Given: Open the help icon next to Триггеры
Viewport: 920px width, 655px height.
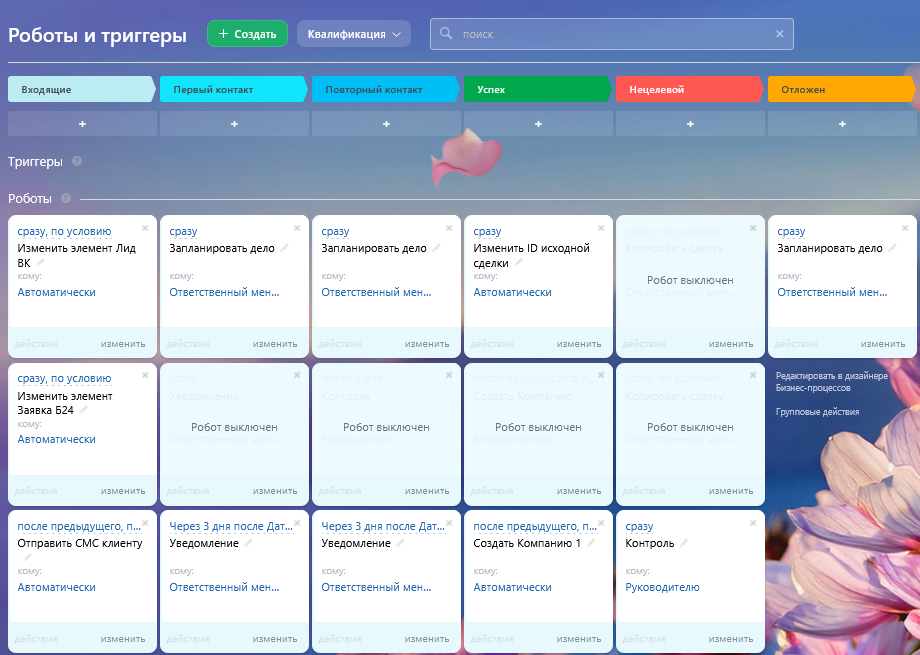Looking at the screenshot, I should click(x=77, y=161).
